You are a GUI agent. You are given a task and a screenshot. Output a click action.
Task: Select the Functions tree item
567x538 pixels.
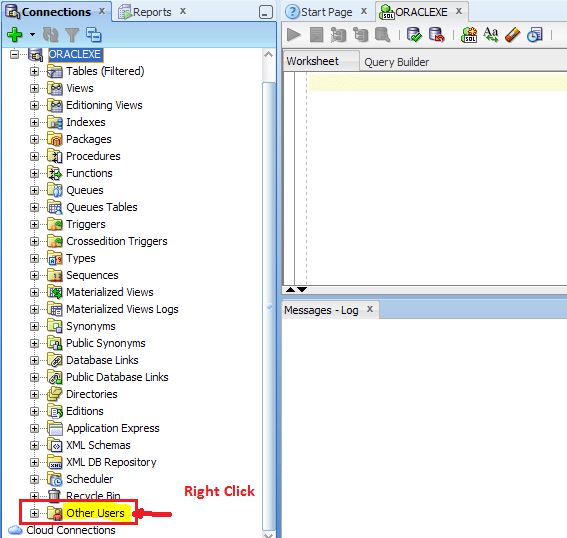click(89, 173)
